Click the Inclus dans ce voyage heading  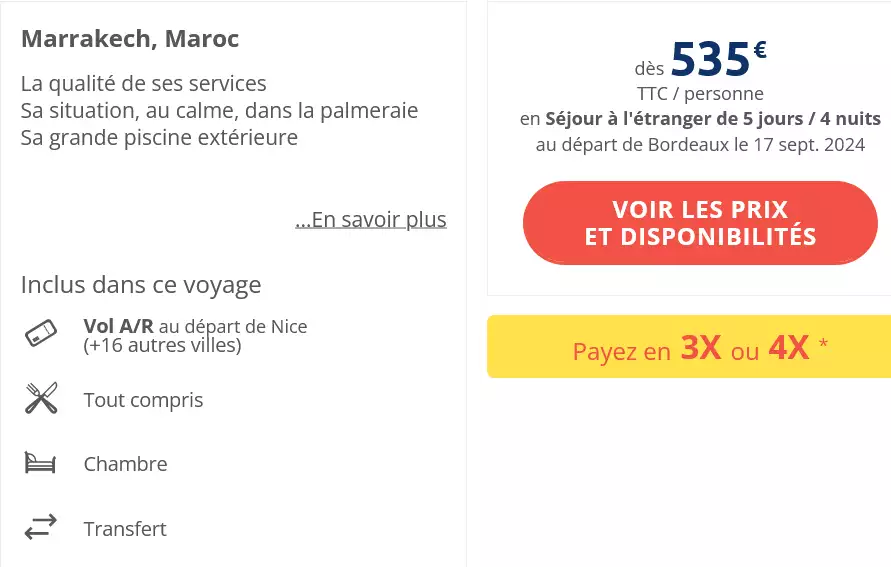141,285
